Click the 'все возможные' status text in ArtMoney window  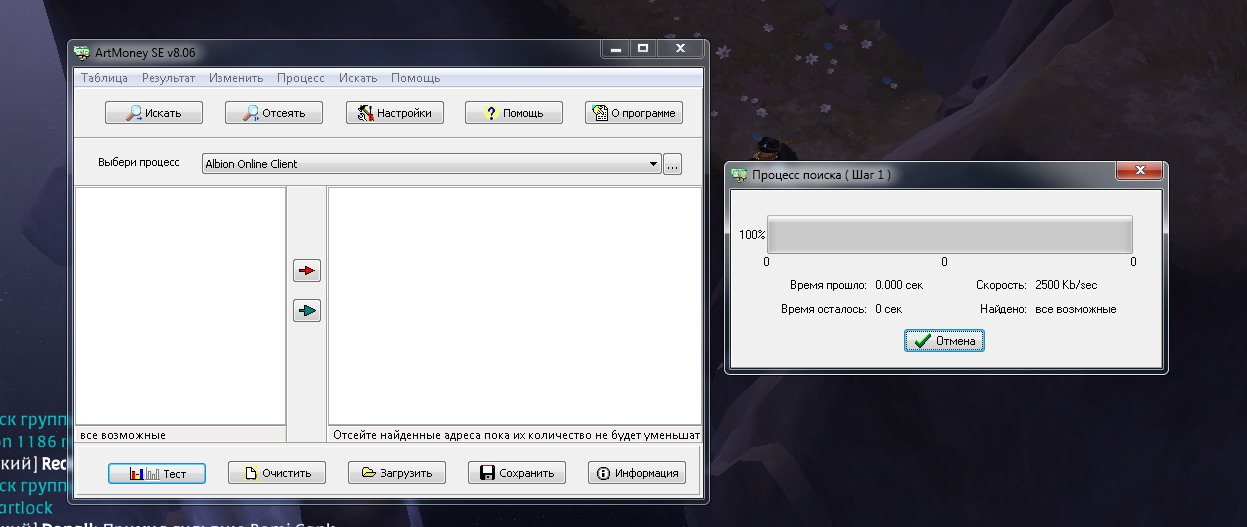pyautogui.click(x=123, y=435)
